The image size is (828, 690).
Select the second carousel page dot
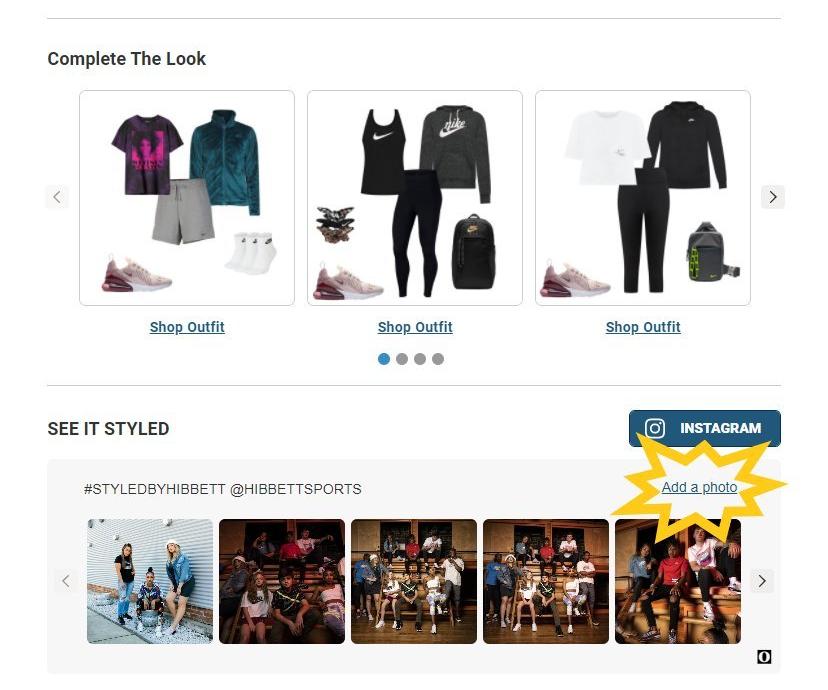402,359
